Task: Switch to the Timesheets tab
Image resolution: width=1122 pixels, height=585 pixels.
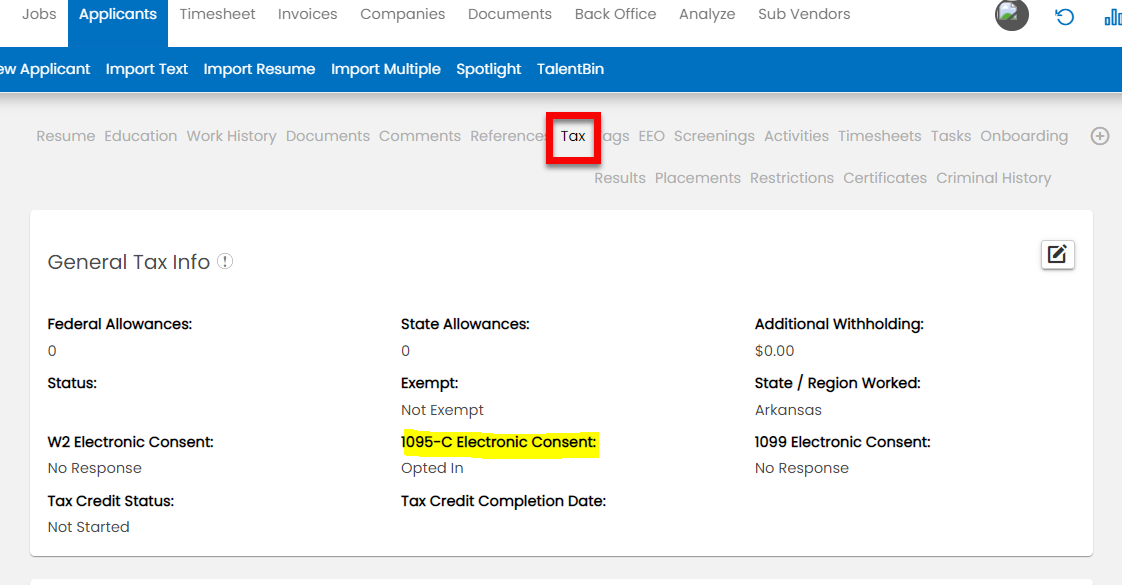Action: pos(879,136)
